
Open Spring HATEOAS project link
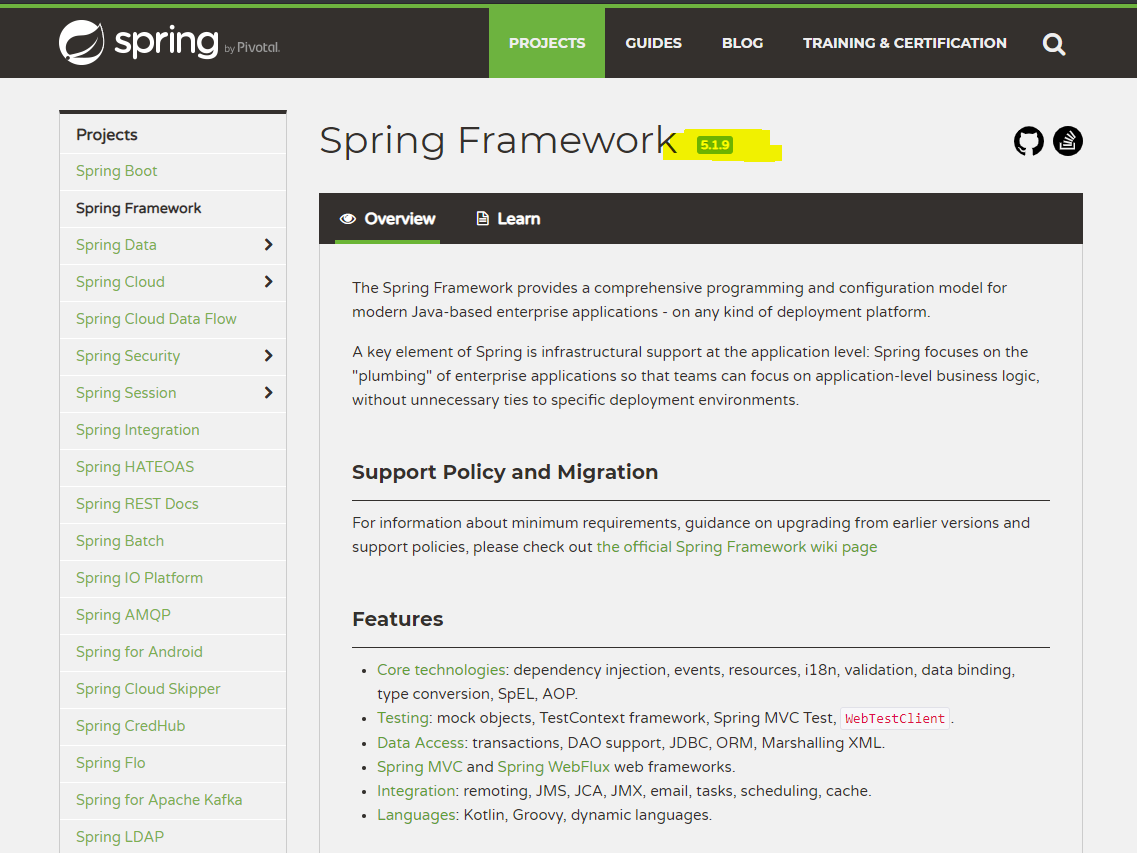(x=135, y=467)
